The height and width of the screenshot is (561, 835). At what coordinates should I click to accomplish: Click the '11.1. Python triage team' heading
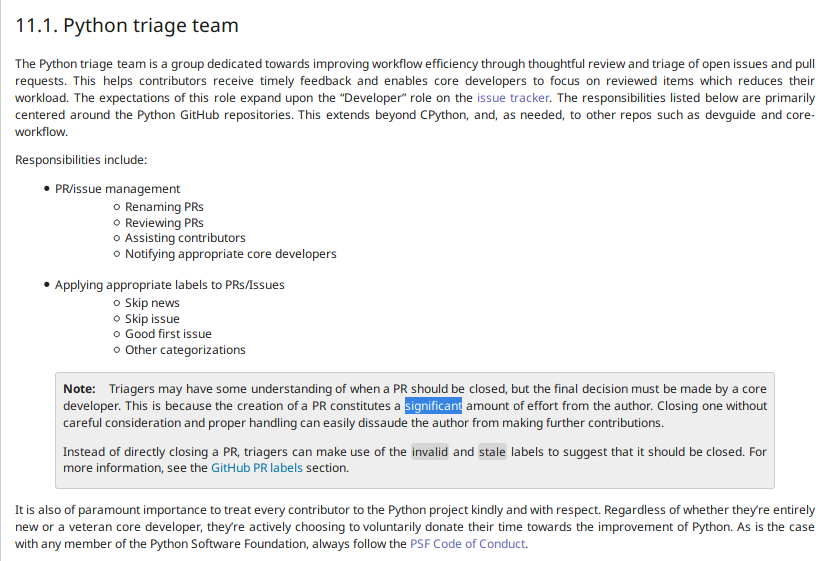coord(127,25)
